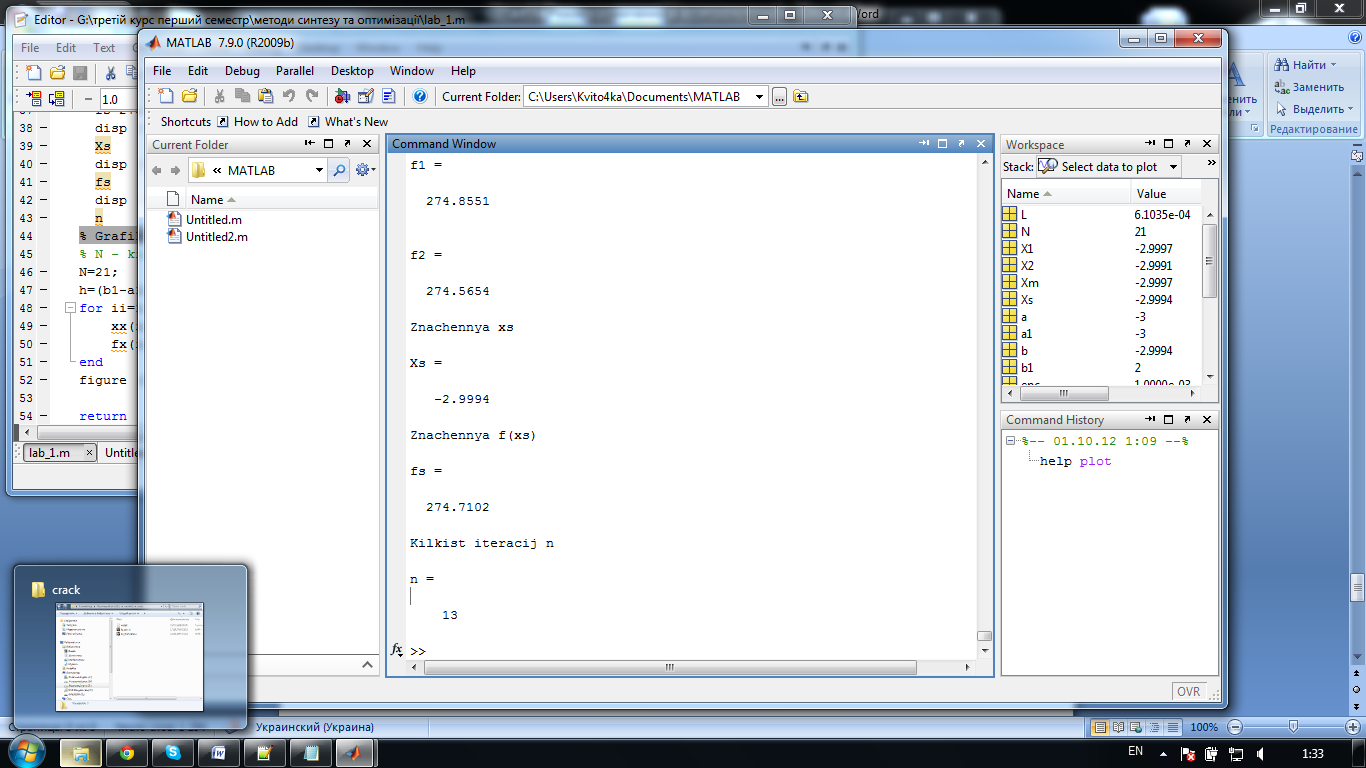The height and width of the screenshot is (768, 1366).
Task: Open Current Folder path dropdown in toolbar
Action: click(x=760, y=97)
